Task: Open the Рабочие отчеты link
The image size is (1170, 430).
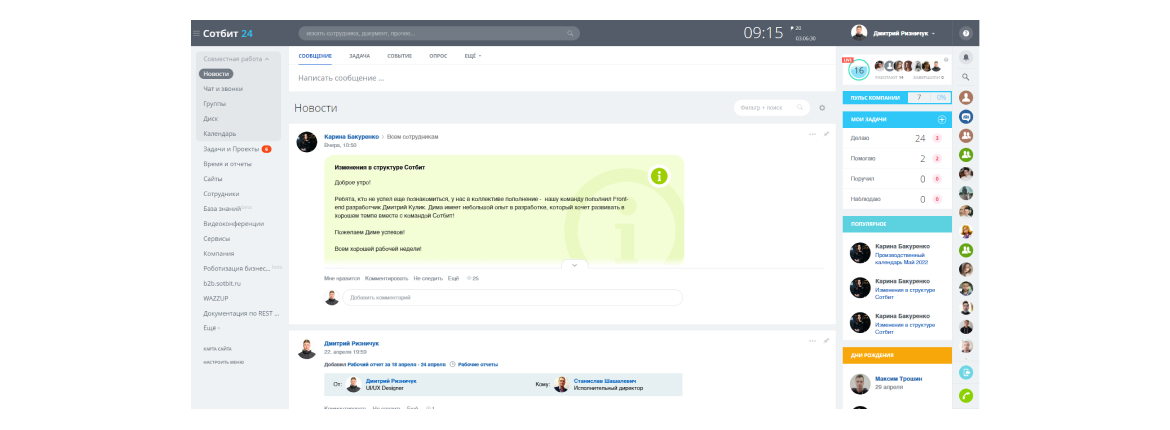Action: 478,364
